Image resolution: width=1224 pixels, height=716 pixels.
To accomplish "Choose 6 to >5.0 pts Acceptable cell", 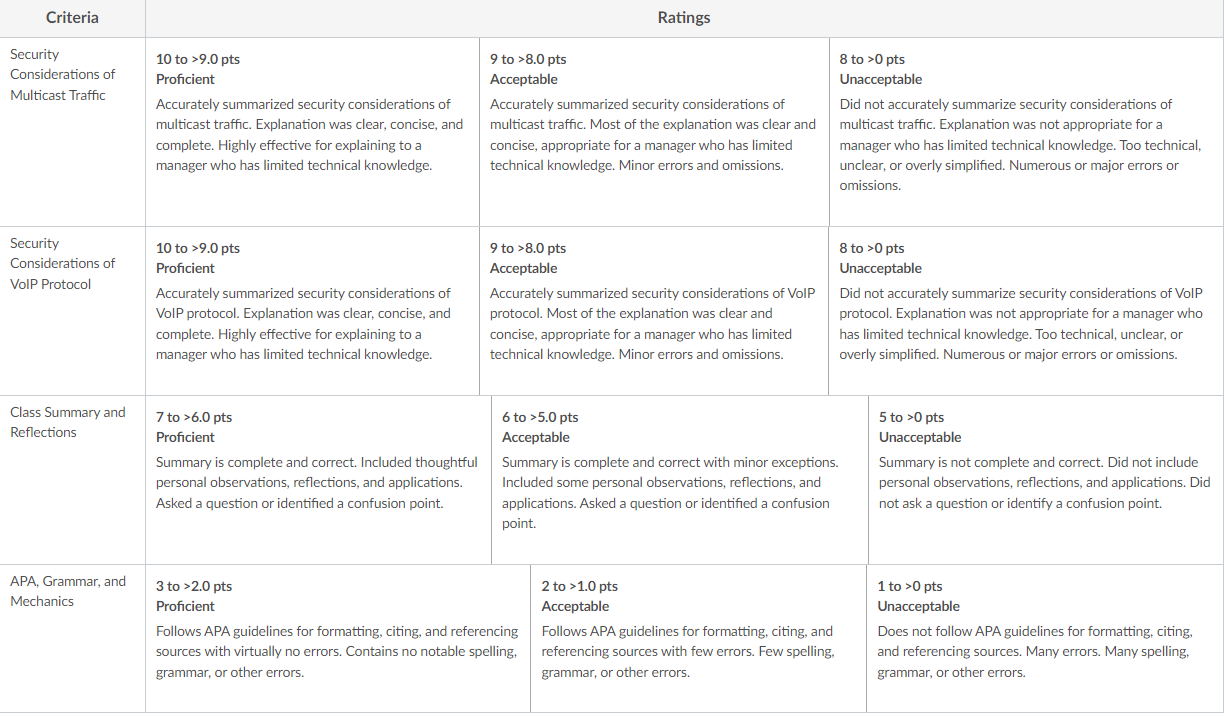I will 680,480.
